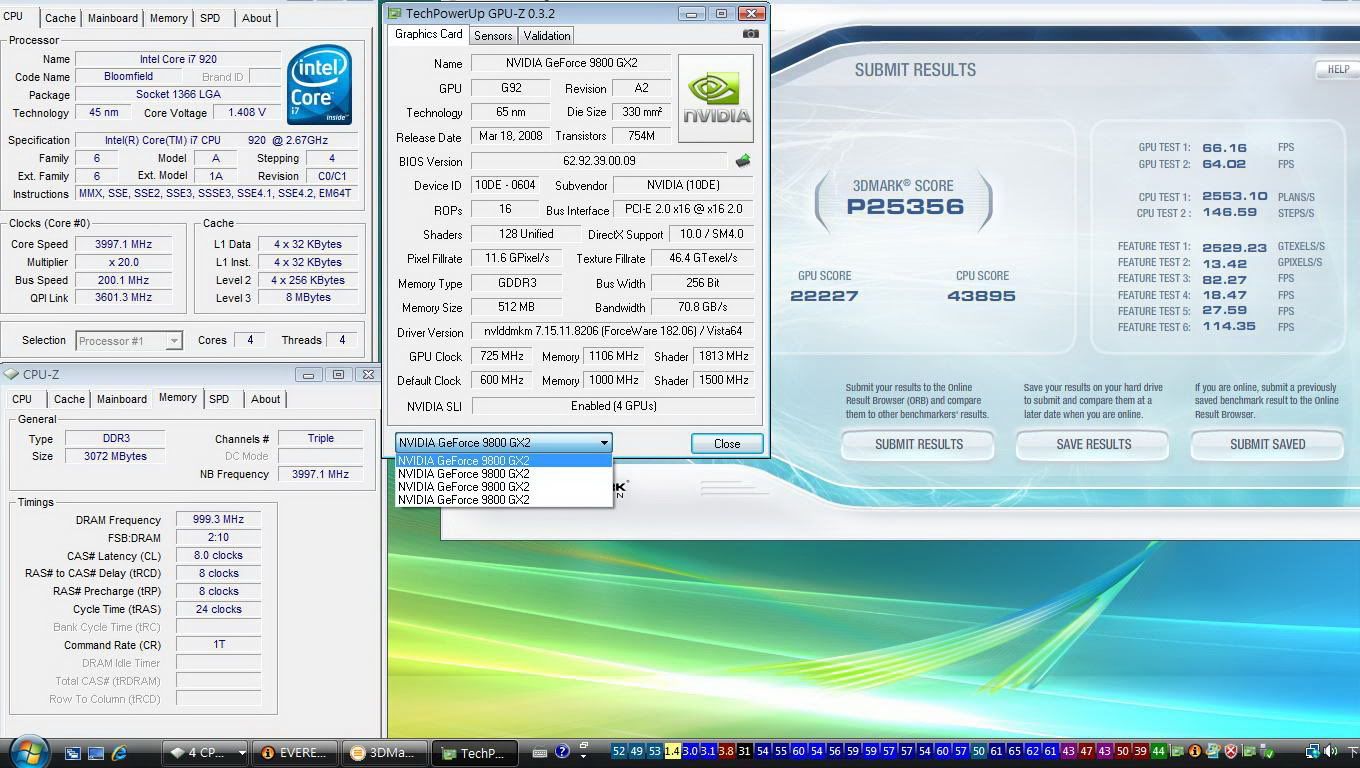
Task: Click the NVIDIA logo in GPU-Z
Action: point(716,98)
